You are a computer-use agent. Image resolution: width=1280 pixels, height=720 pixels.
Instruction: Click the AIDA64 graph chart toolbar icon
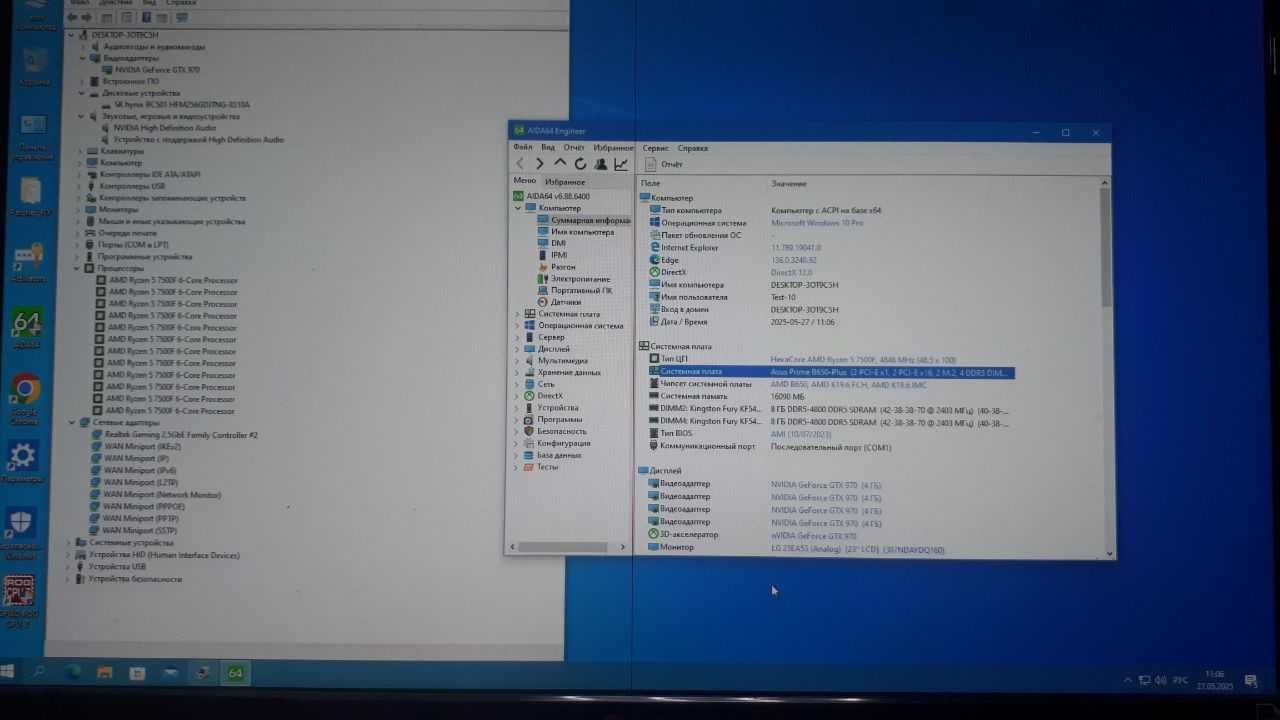621,164
